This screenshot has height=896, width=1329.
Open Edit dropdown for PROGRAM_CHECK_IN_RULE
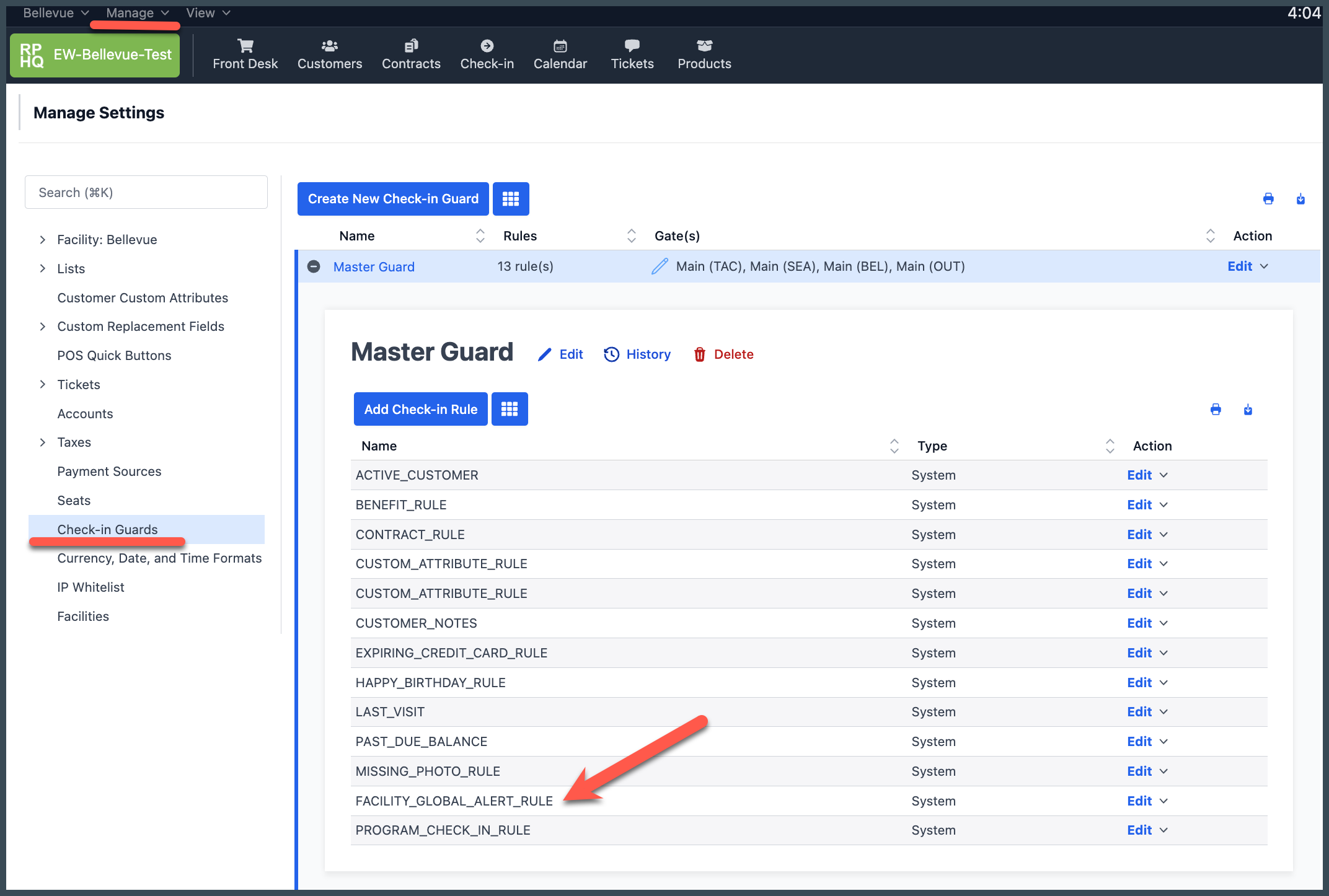[1147, 830]
